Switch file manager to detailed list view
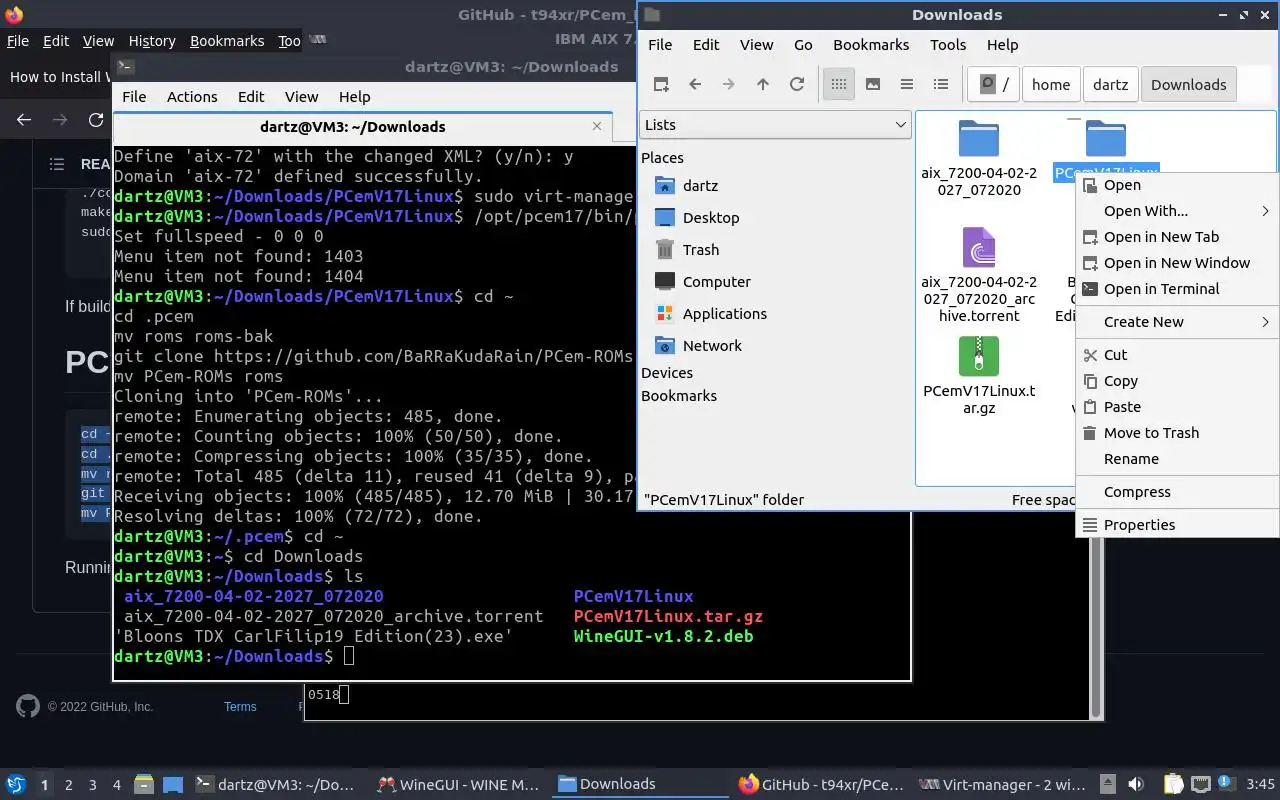The height and width of the screenshot is (800, 1280). point(941,85)
